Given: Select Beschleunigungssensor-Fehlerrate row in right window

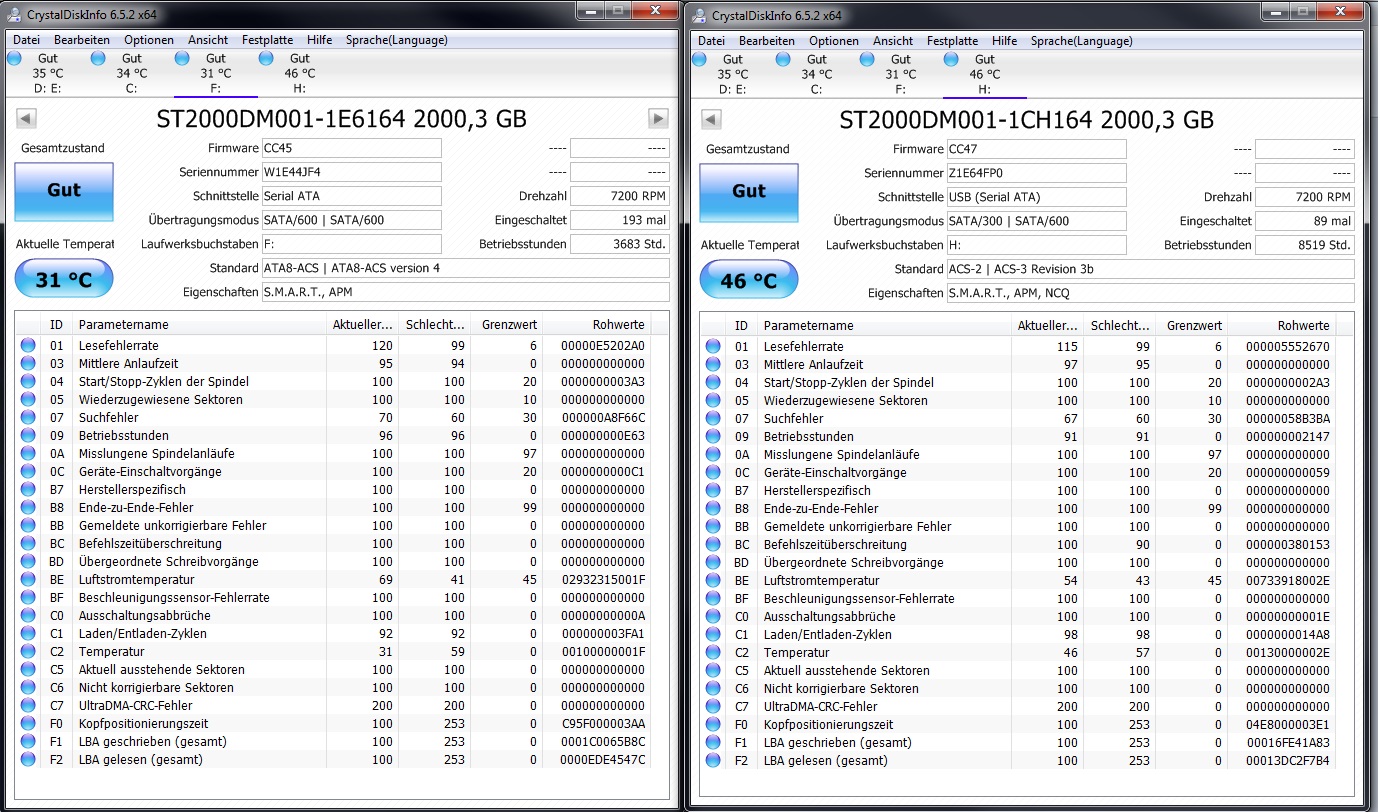Looking at the screenshot, I should 1019,598.
